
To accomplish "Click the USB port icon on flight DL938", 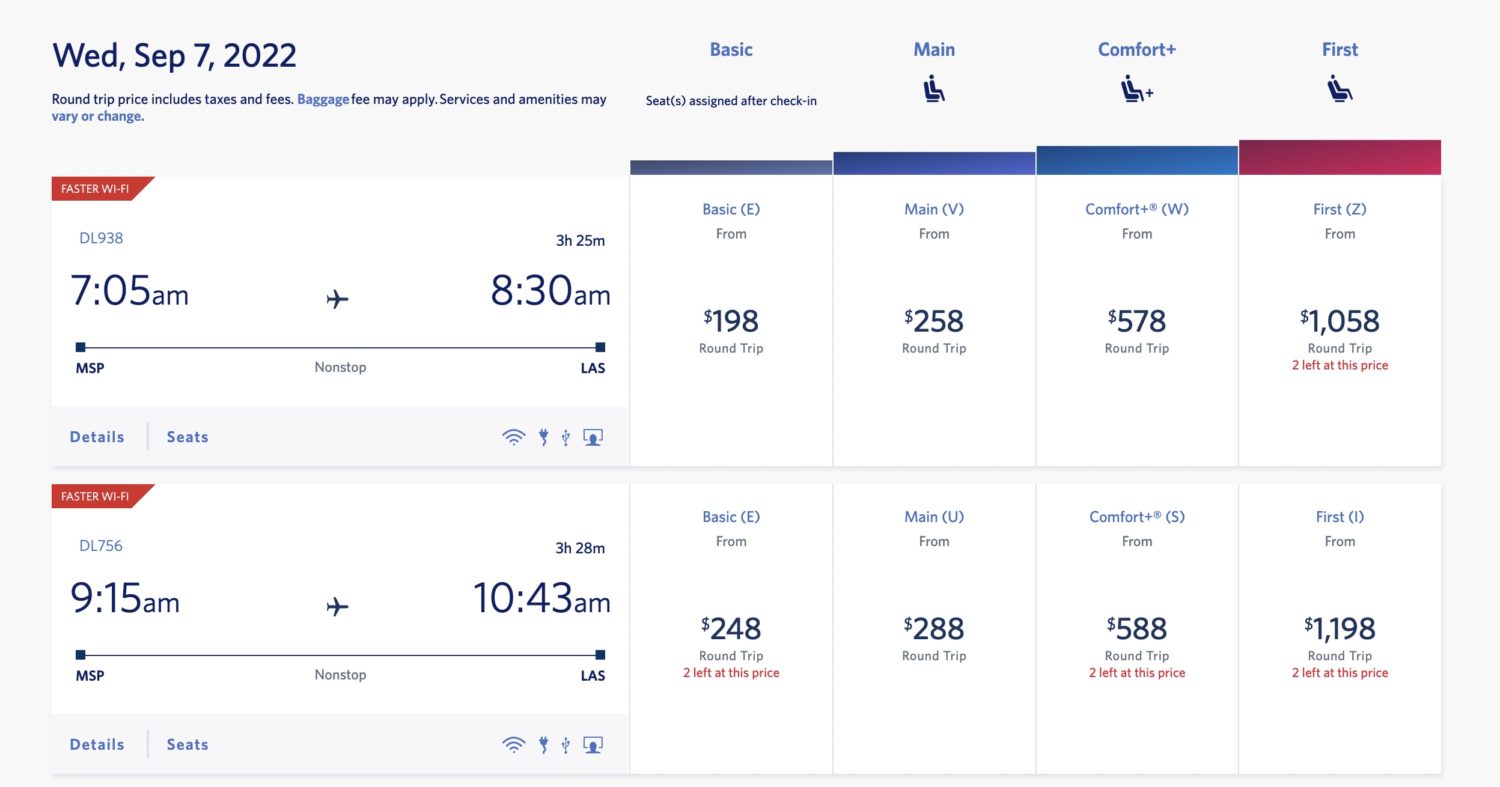I will tap(565, 436).
